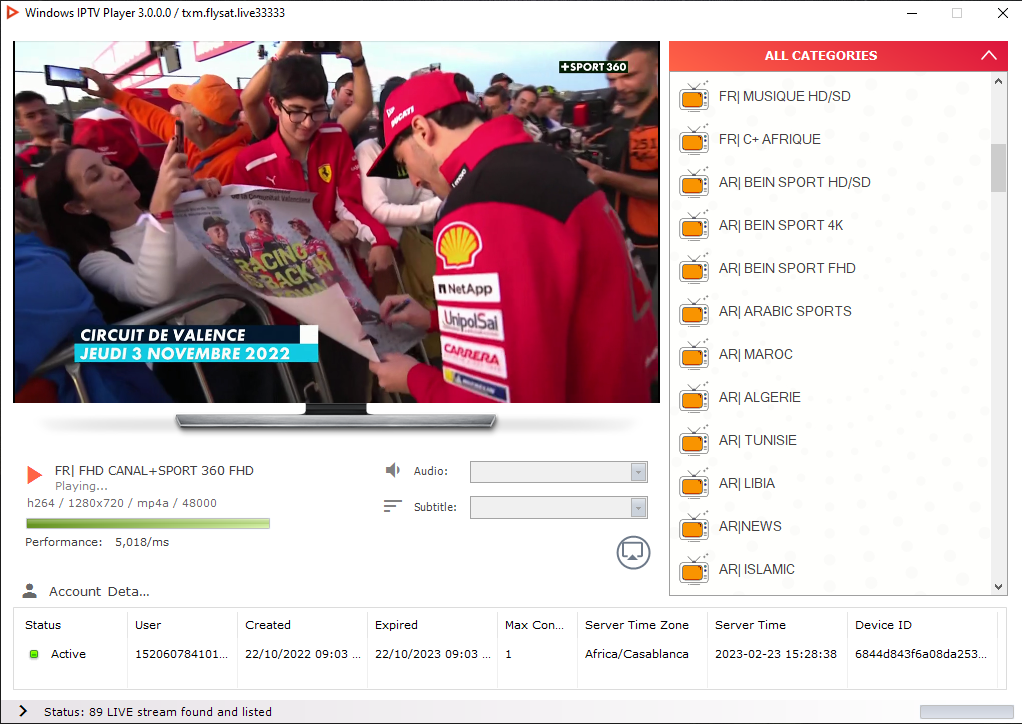This screenshot has height=724, width=1022.
Task: Select FR| C+ AFRIQUE category
Action: coord(769,139)
